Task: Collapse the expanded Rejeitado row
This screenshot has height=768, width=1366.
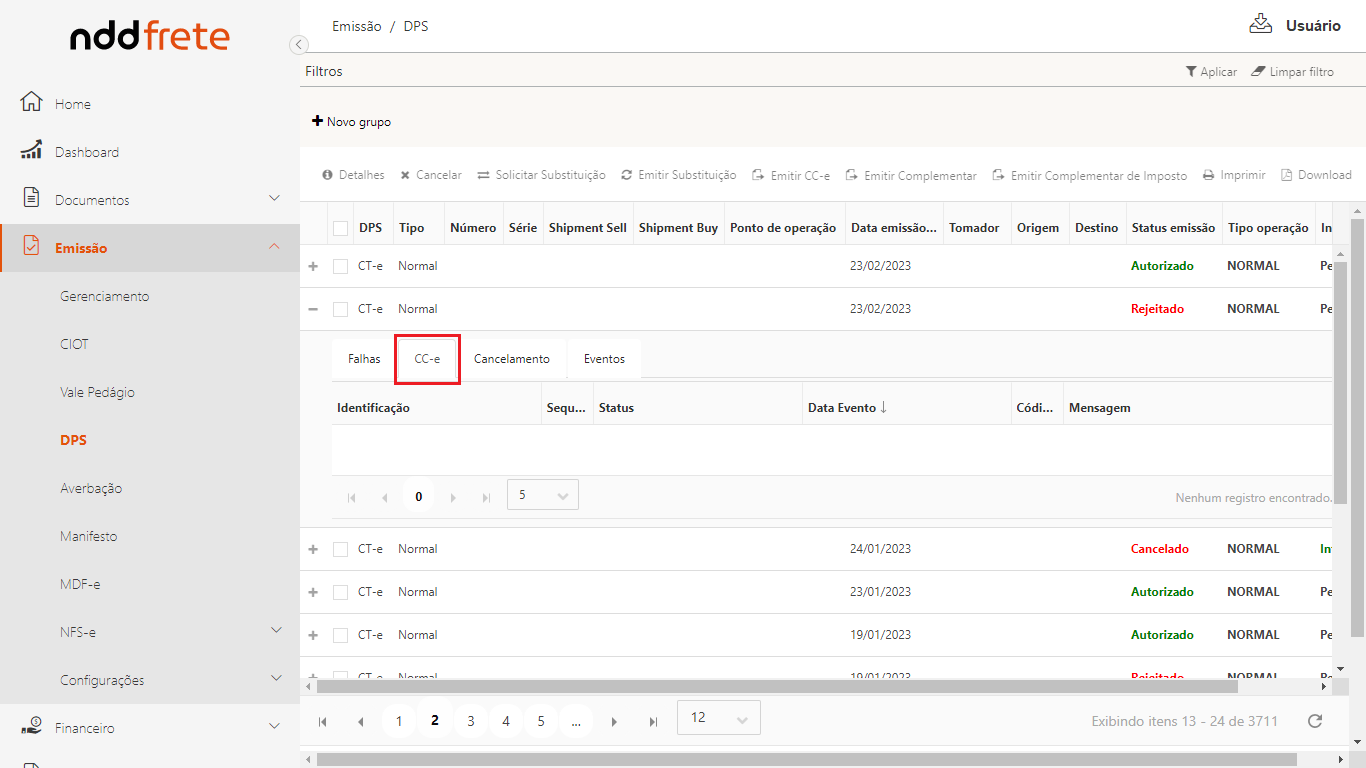Action: (313, 309)
